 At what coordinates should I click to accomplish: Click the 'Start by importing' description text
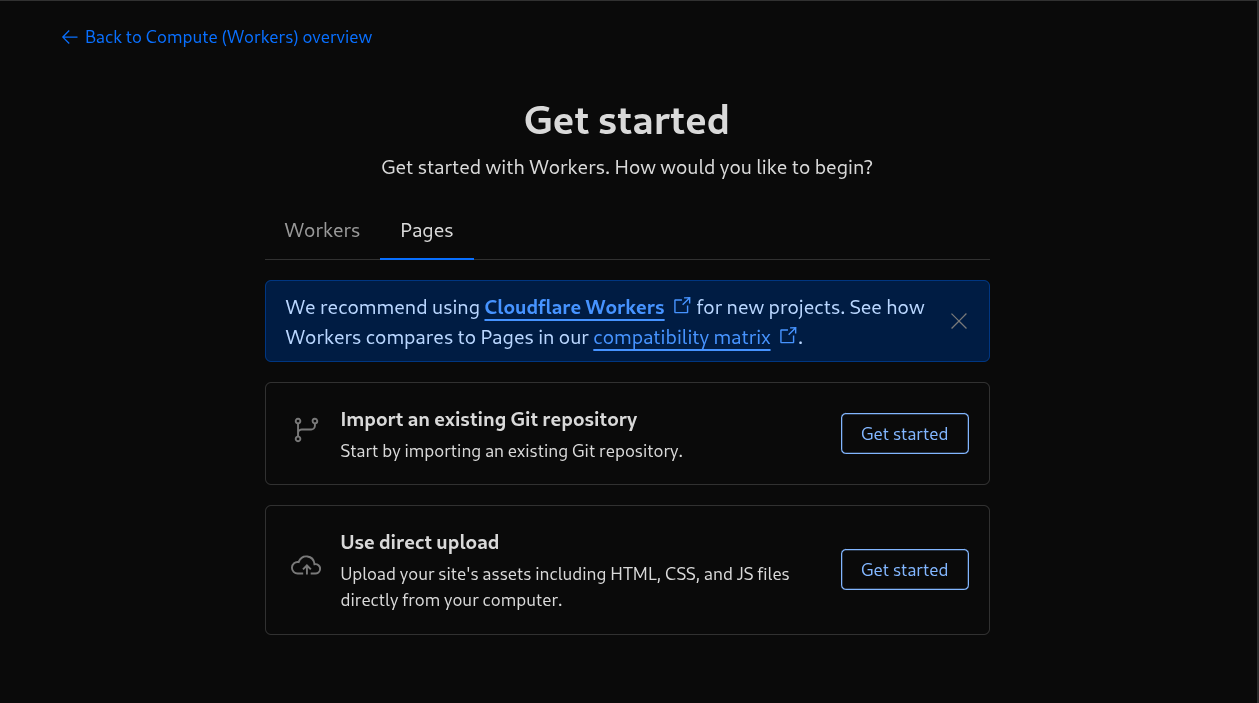tap(511, 451)
